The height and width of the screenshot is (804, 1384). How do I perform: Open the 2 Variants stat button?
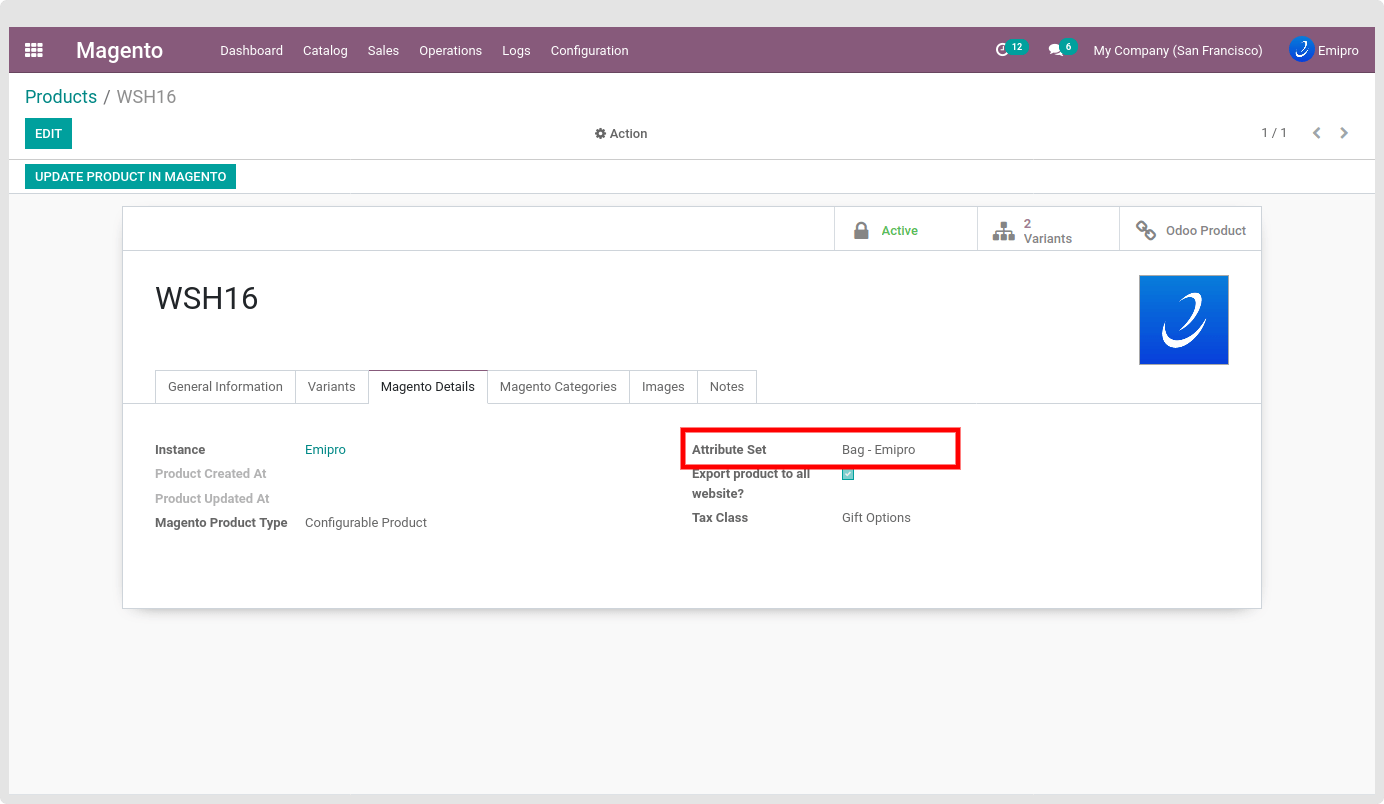point(1048,230)
